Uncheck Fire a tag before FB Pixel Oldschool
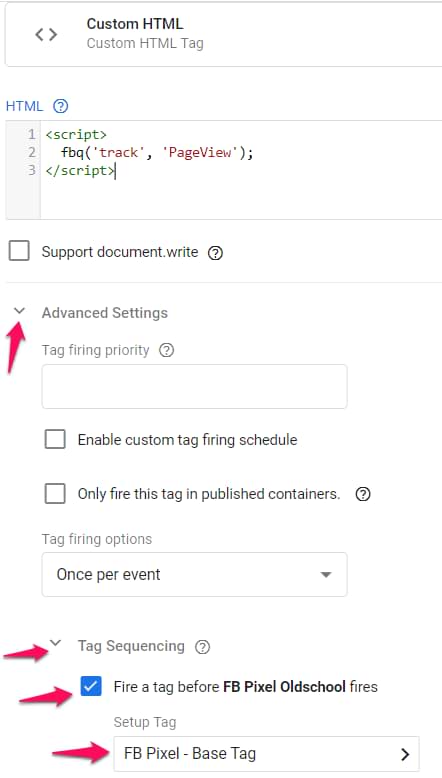This screenshot has width=442, height=778. [x=91, y=687]
